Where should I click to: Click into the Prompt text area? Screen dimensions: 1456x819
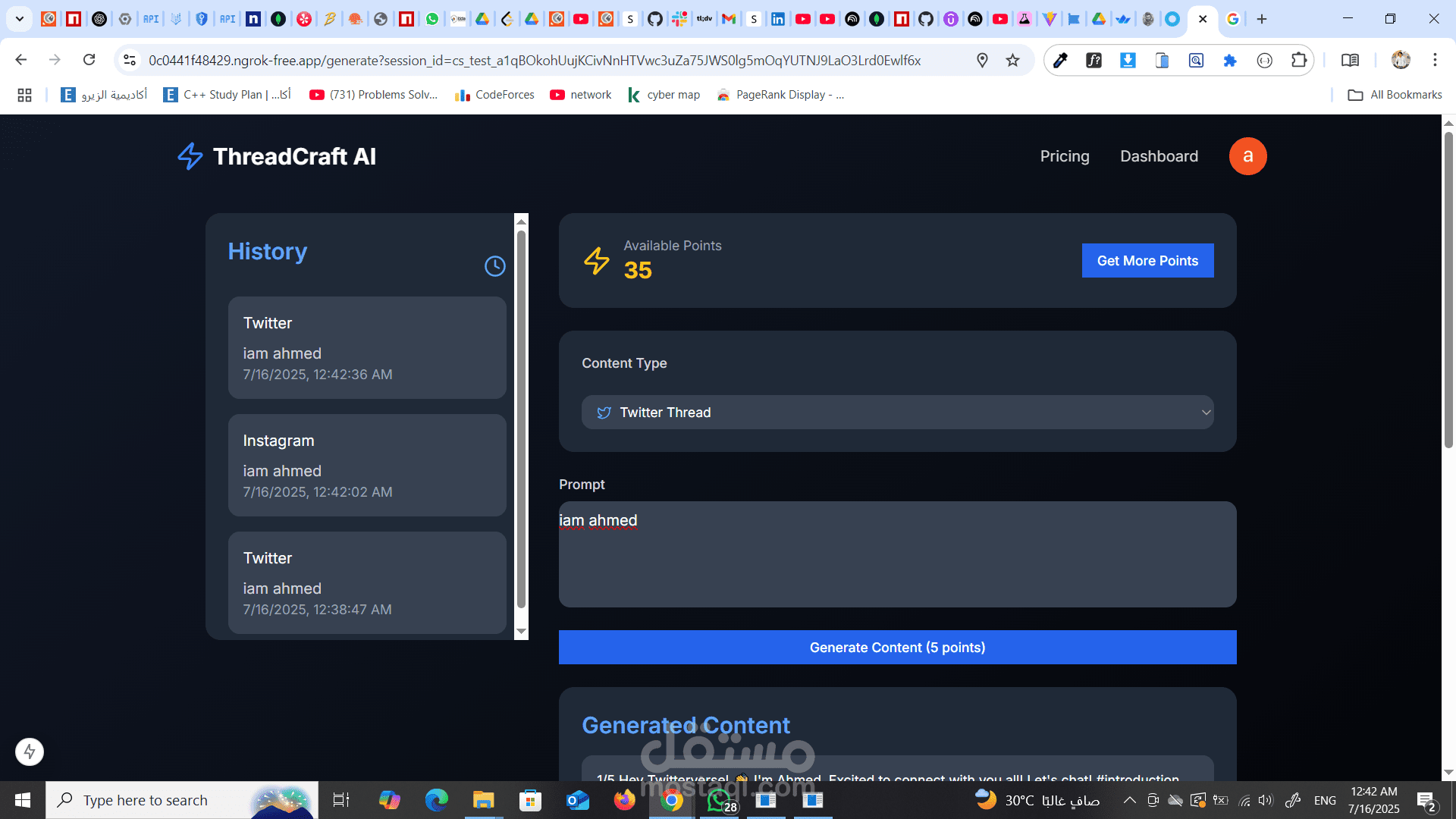click(x=897, y=554)
